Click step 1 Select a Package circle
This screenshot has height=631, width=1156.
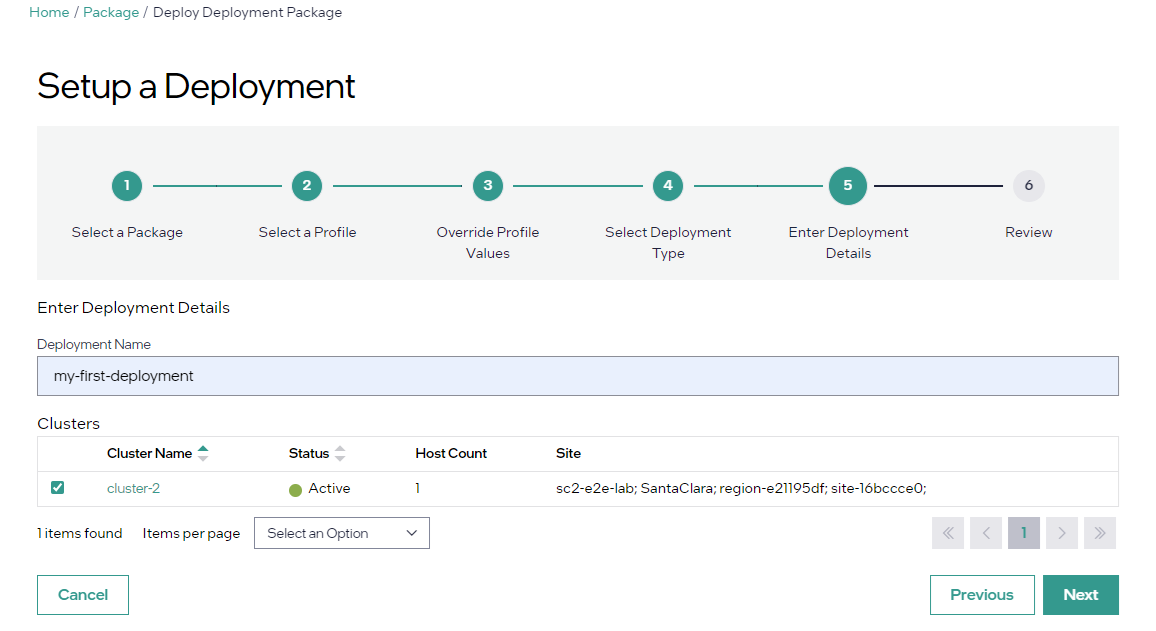pos(127,185)
